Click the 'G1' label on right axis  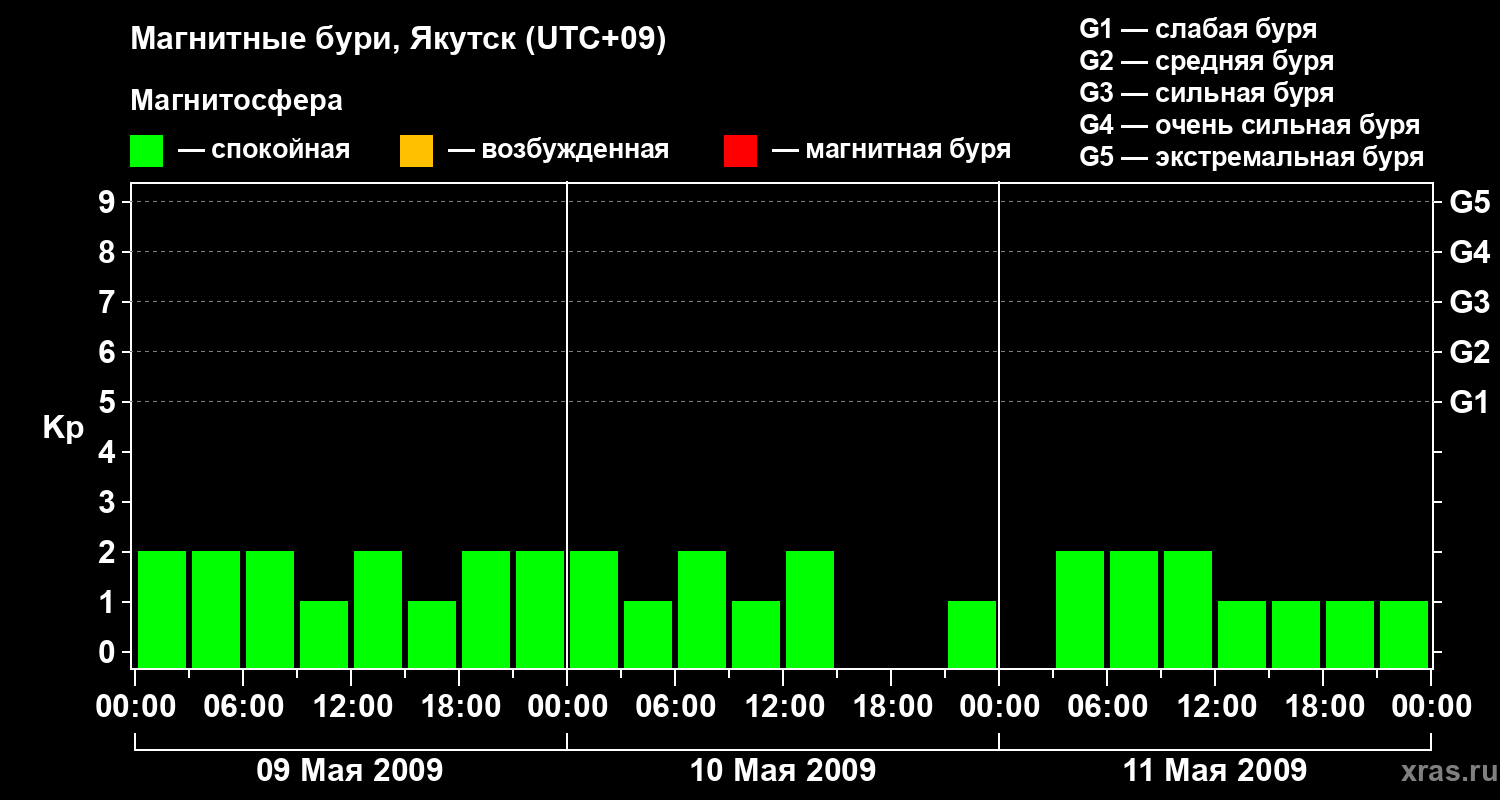coord(1469,402)
